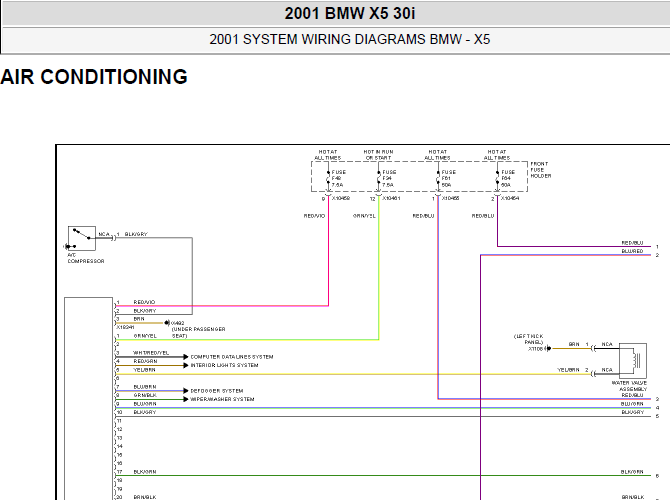
Task: Click 'RED/BLU' label beneath WATER VALVE ASSEMBLY
Action: (632, 395)
